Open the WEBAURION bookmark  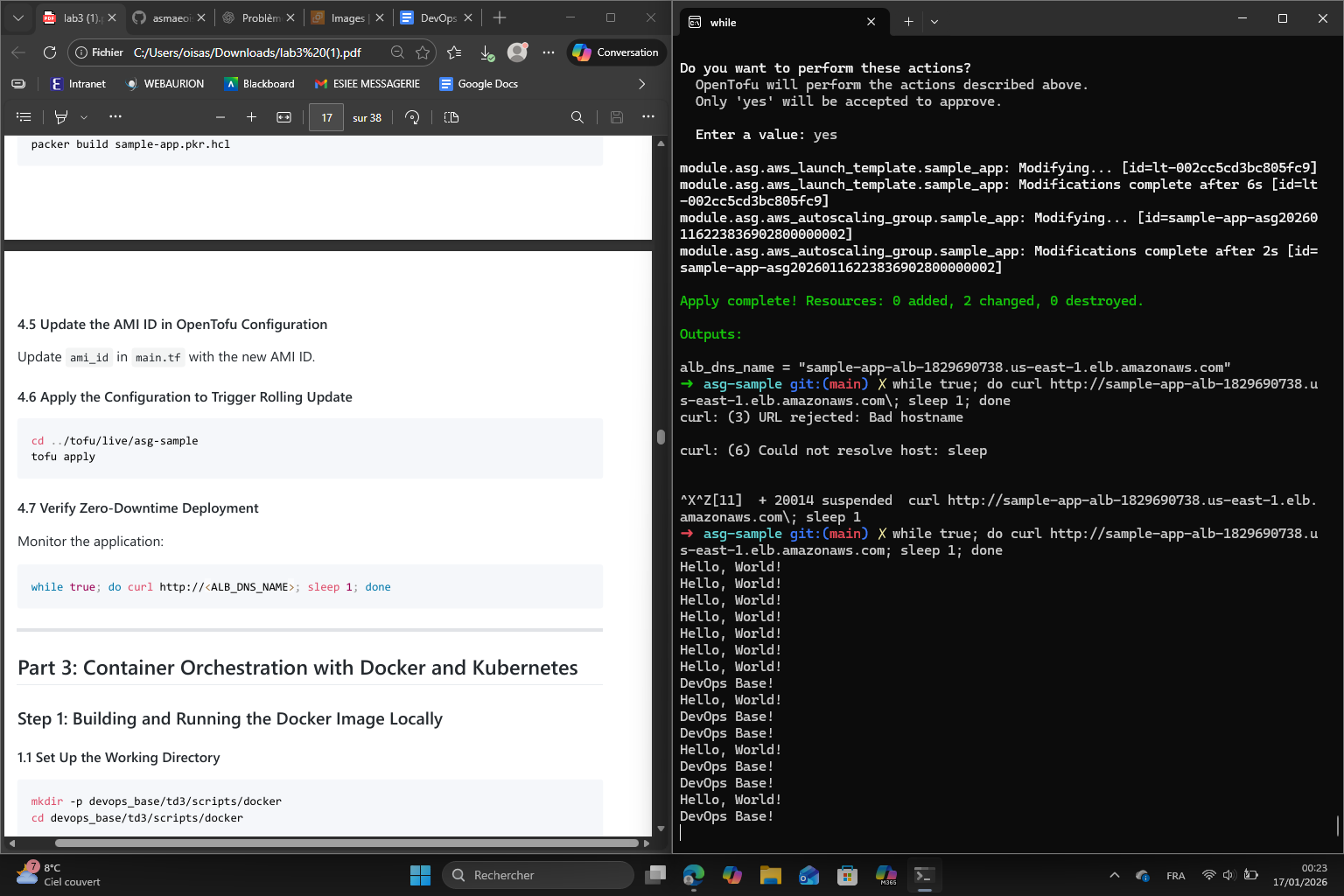(164, 84)
